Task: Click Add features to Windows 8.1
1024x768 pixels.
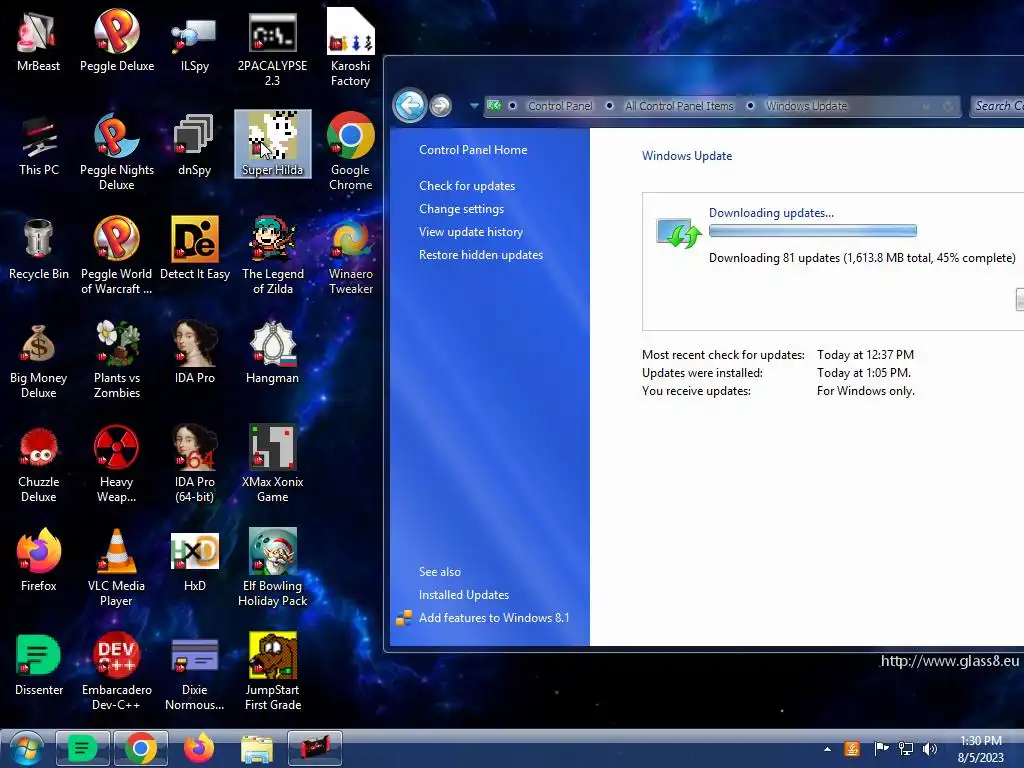Action: coord(494,618)
